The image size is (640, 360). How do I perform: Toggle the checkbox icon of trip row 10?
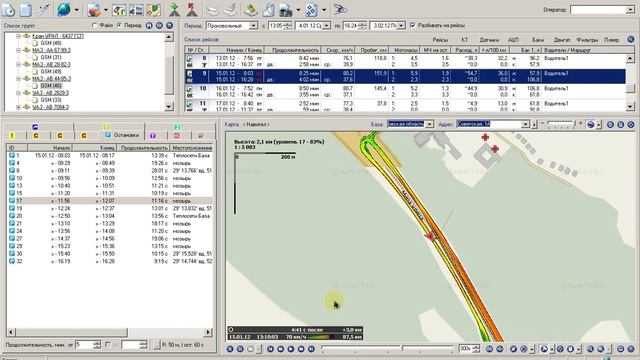coord(190,89)
